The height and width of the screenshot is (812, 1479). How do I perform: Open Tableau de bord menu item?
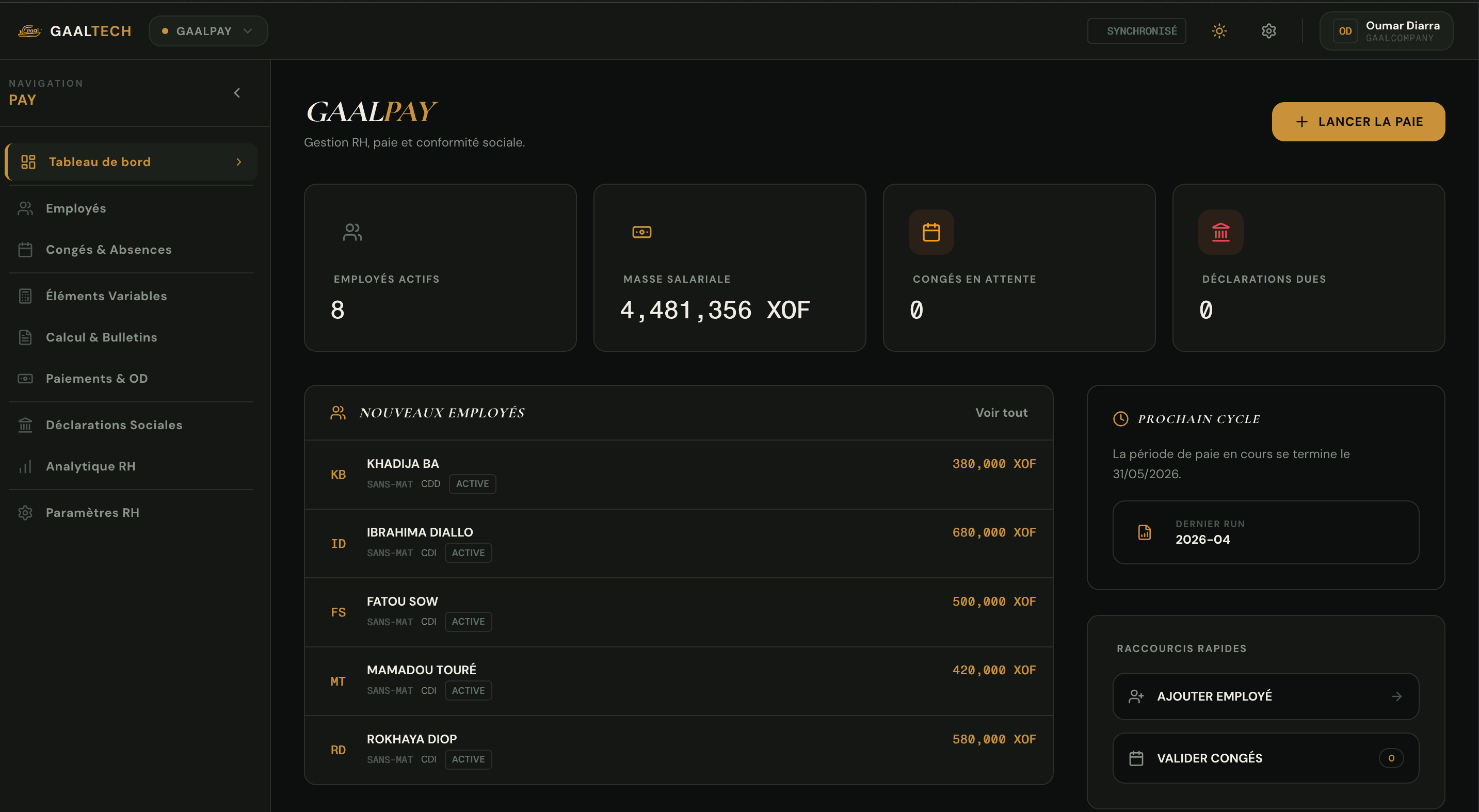tap(131, 162)
